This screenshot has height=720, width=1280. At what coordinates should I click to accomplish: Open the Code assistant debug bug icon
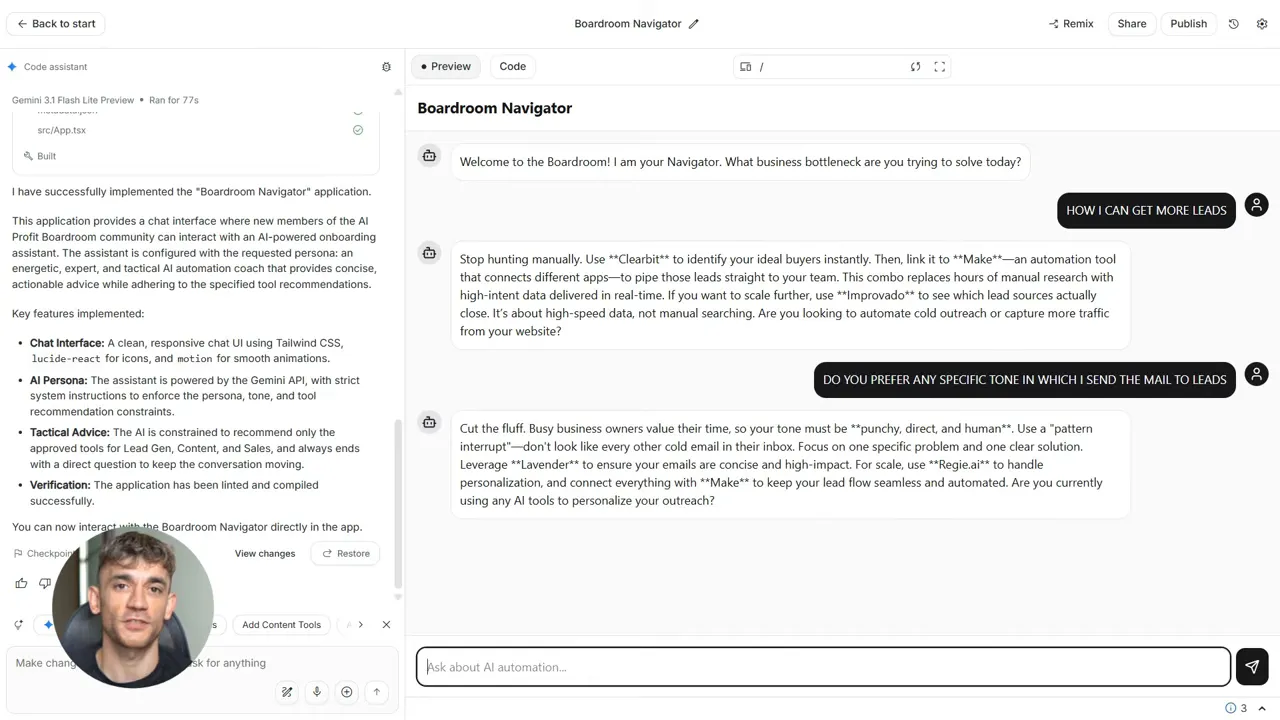pos(387,67)
